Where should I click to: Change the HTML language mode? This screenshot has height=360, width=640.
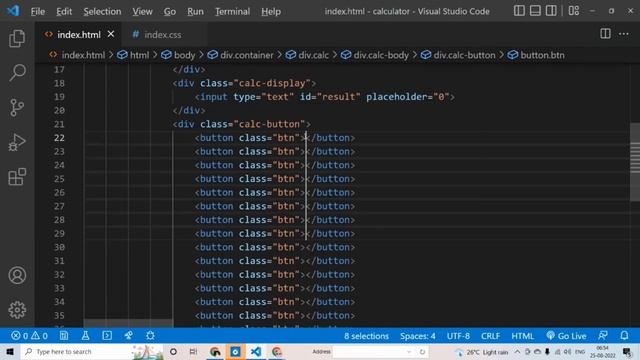click(522, 336)
